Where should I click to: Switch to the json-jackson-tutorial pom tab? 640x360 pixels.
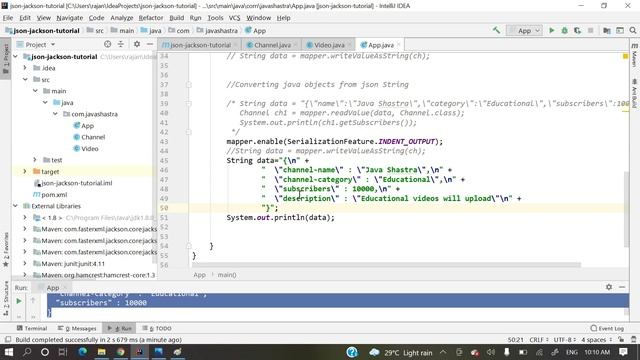(200, 45)
